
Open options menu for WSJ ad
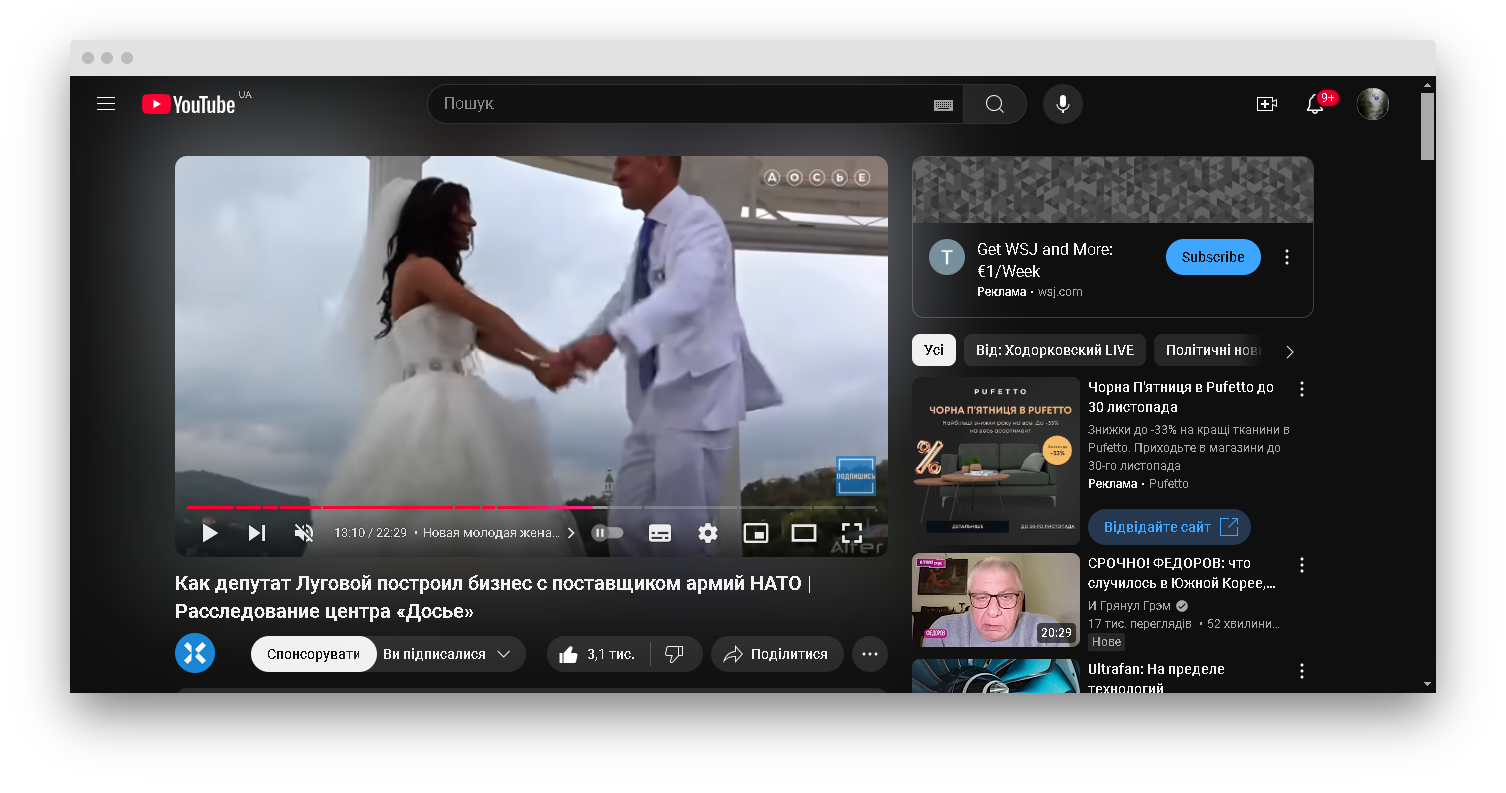[1287, 257]
